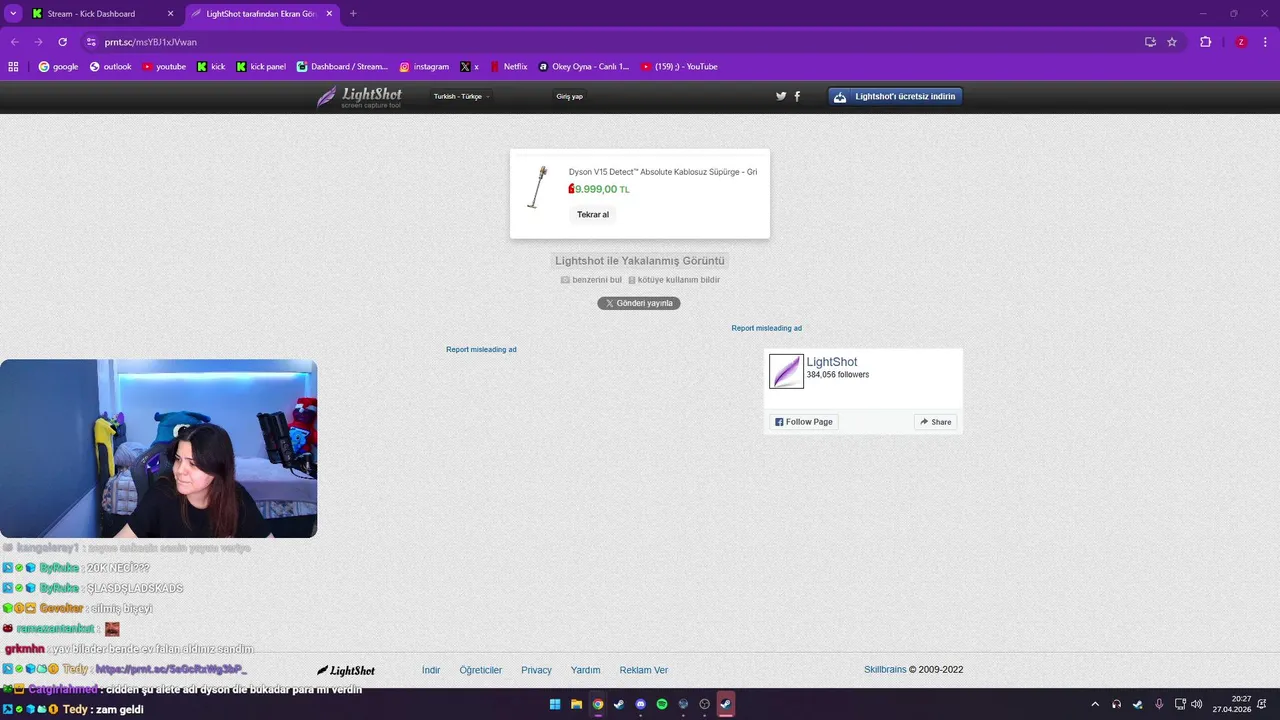This screenshot has height=720, width=1280.
Task: View site information icon beside URL
Action: [91, 42]
